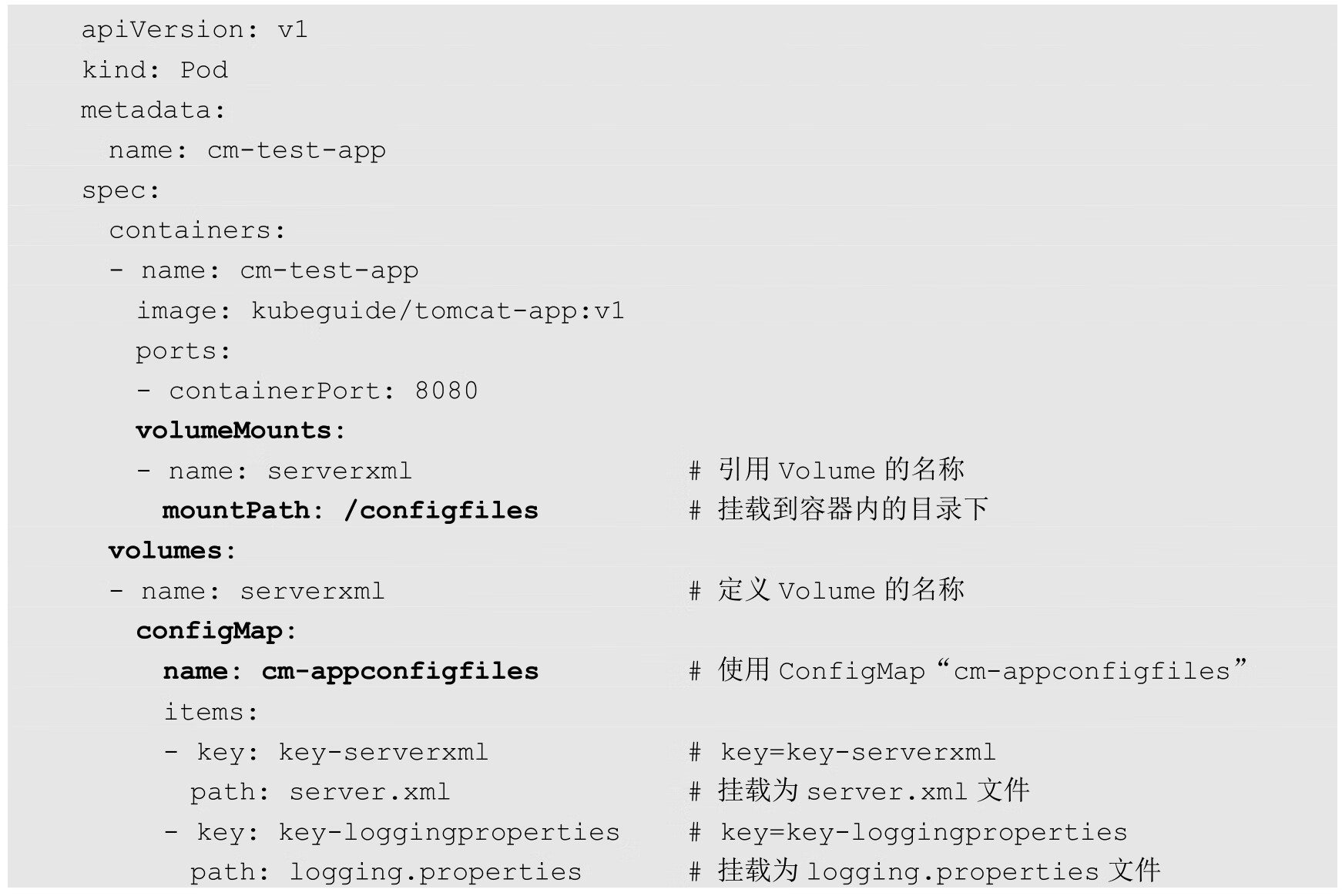Screen dimensions: 1342x896
Task: Click the bold volumeMounts: key
Action: (240, 431)
